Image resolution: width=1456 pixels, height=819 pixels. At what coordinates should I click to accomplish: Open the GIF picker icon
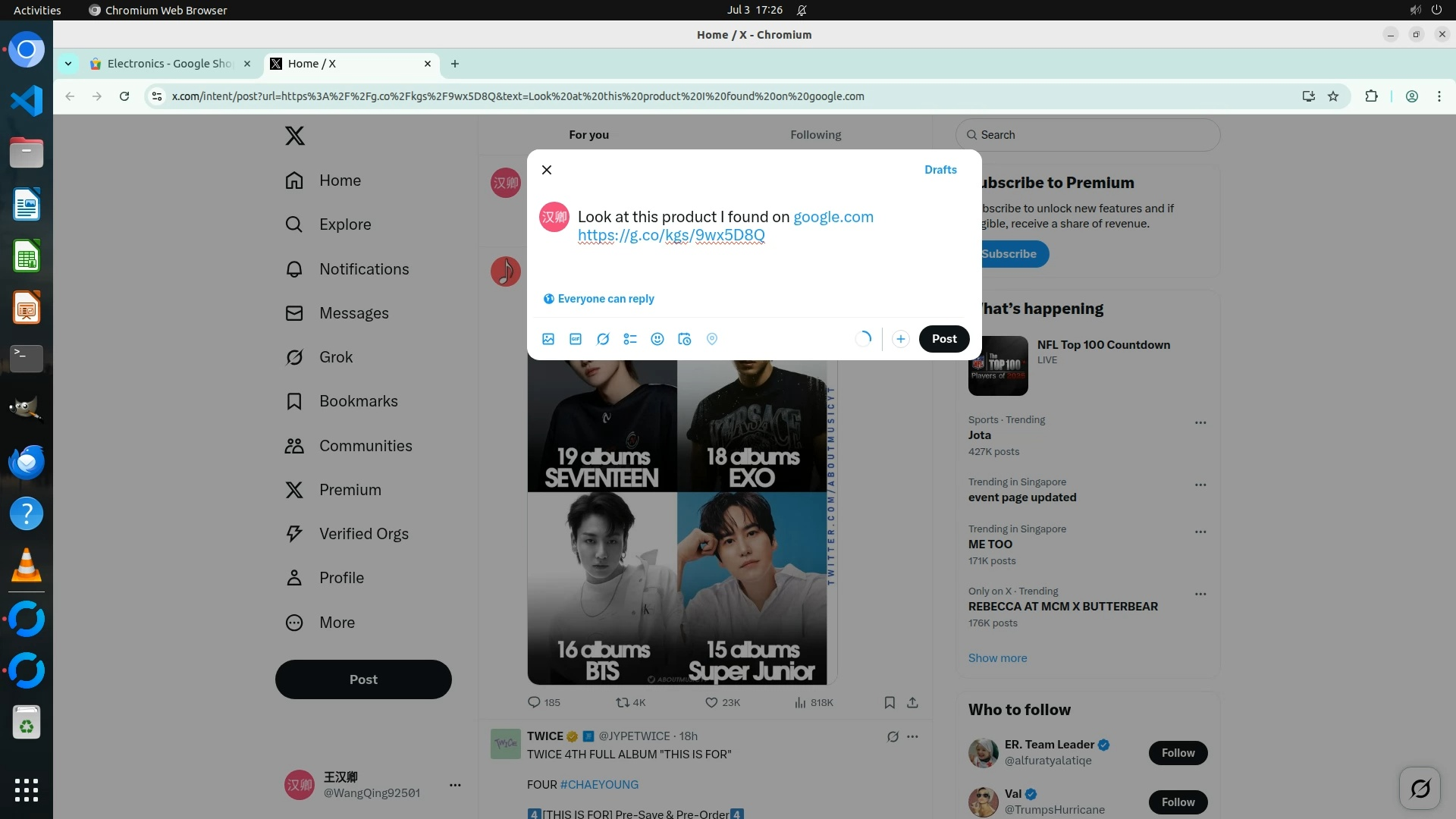576,339
